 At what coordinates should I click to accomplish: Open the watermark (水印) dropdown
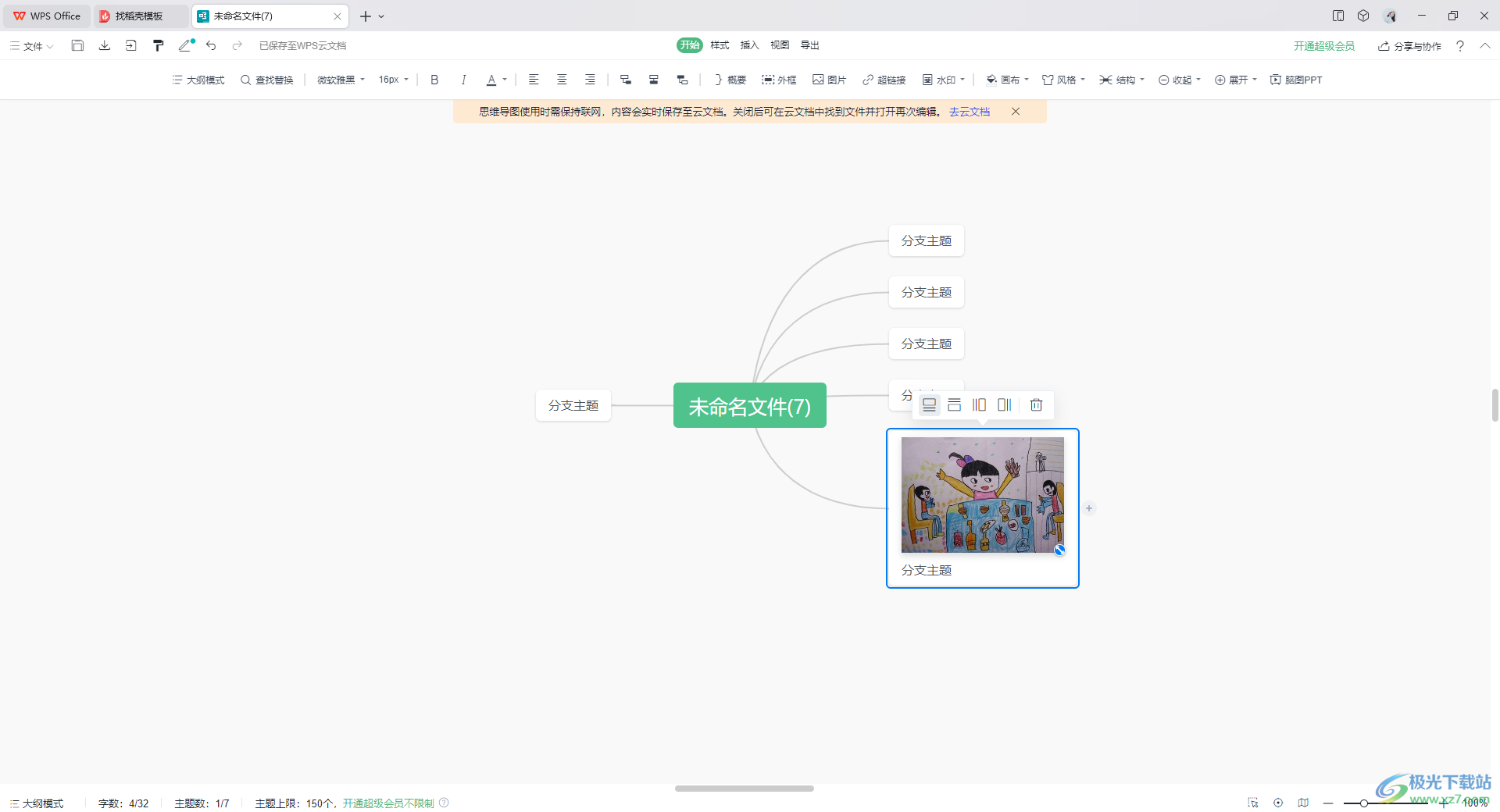[943, 80]
